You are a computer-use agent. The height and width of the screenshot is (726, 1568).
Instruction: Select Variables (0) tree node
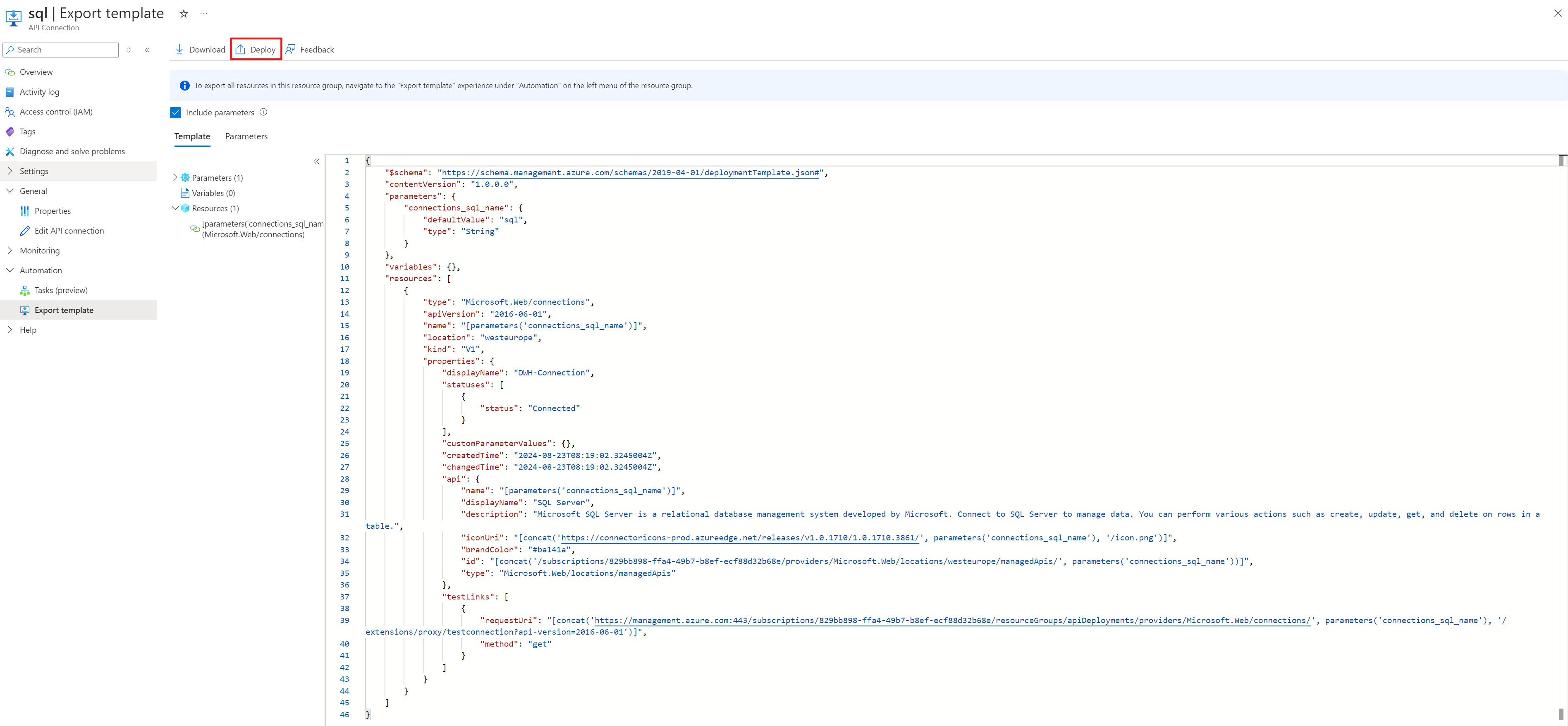[x=213, y=193]
